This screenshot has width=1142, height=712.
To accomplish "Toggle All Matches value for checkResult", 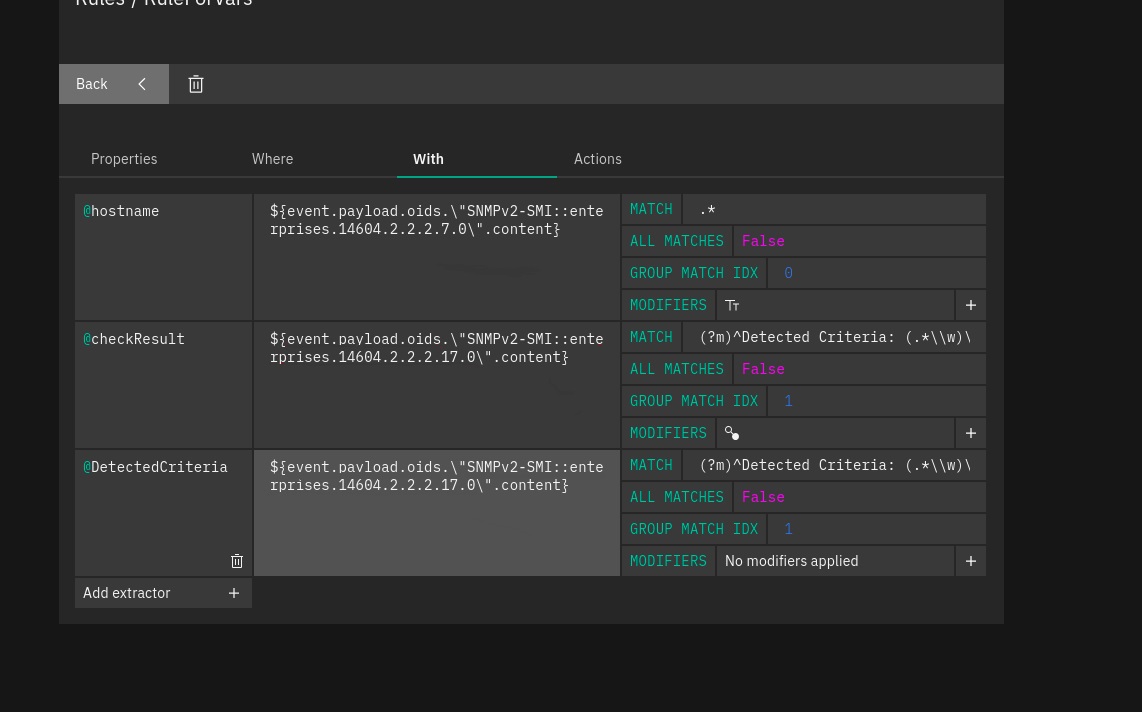I will tap(763, 369).
